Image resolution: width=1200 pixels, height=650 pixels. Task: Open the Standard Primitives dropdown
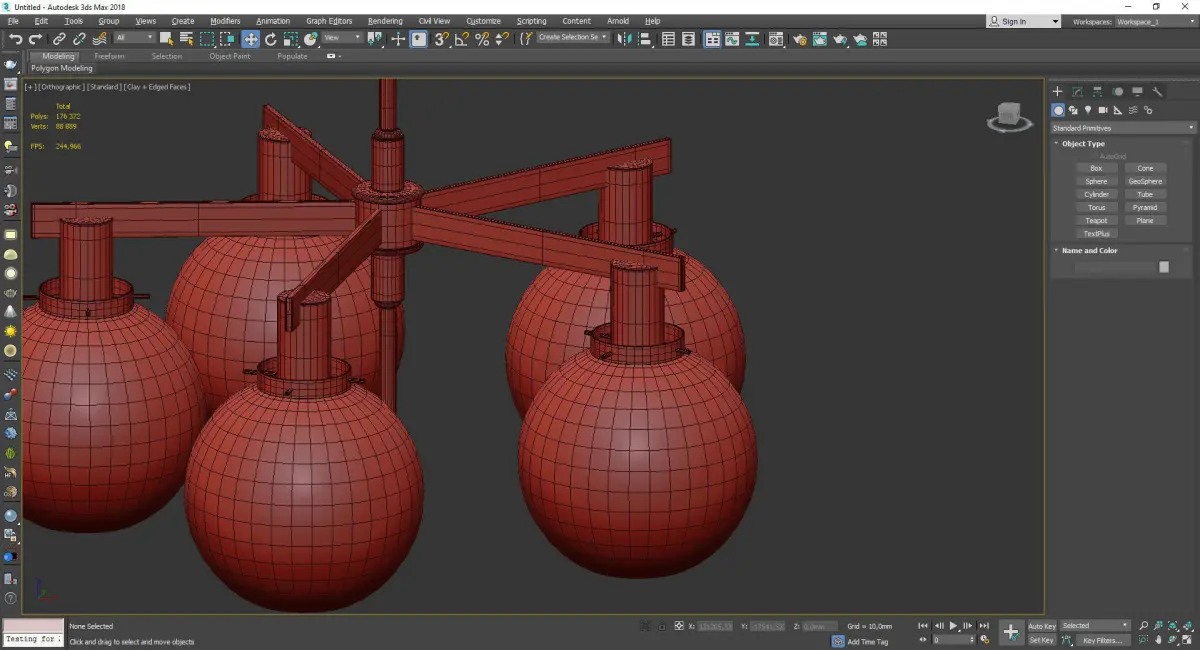click(x=1122, y=128)
